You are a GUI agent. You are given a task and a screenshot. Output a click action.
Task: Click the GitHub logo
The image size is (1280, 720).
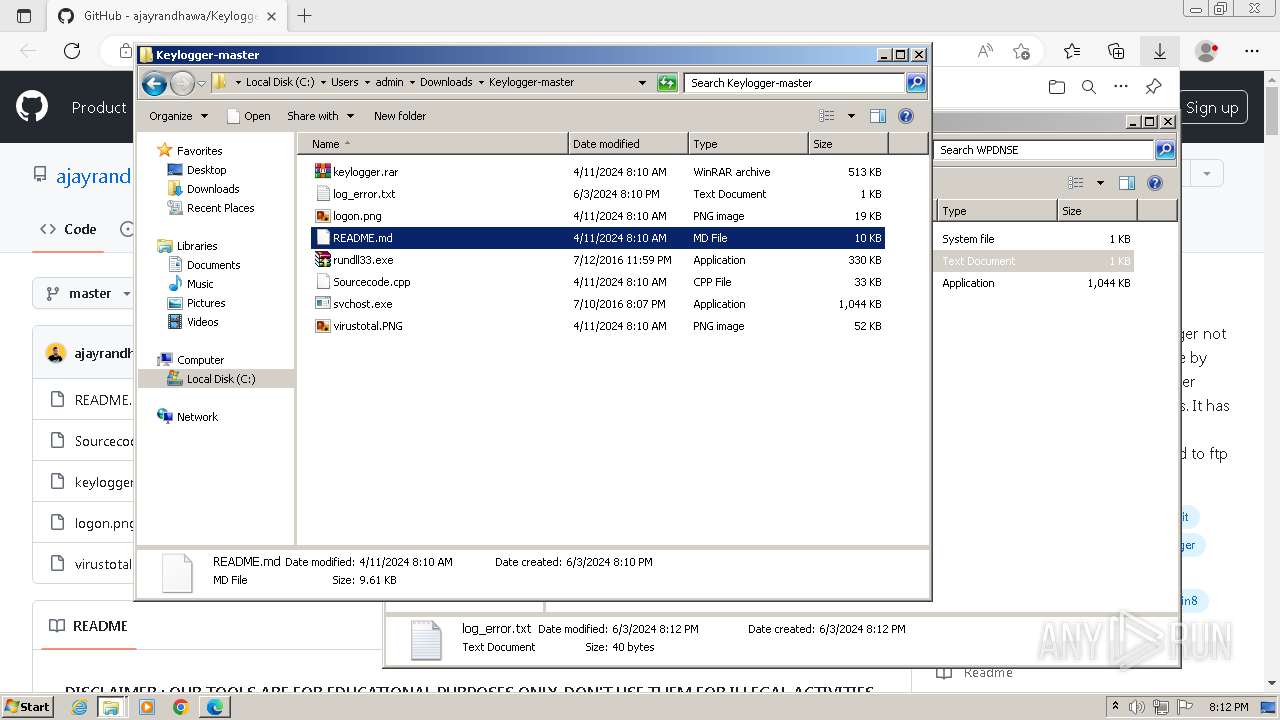[32, 107]
